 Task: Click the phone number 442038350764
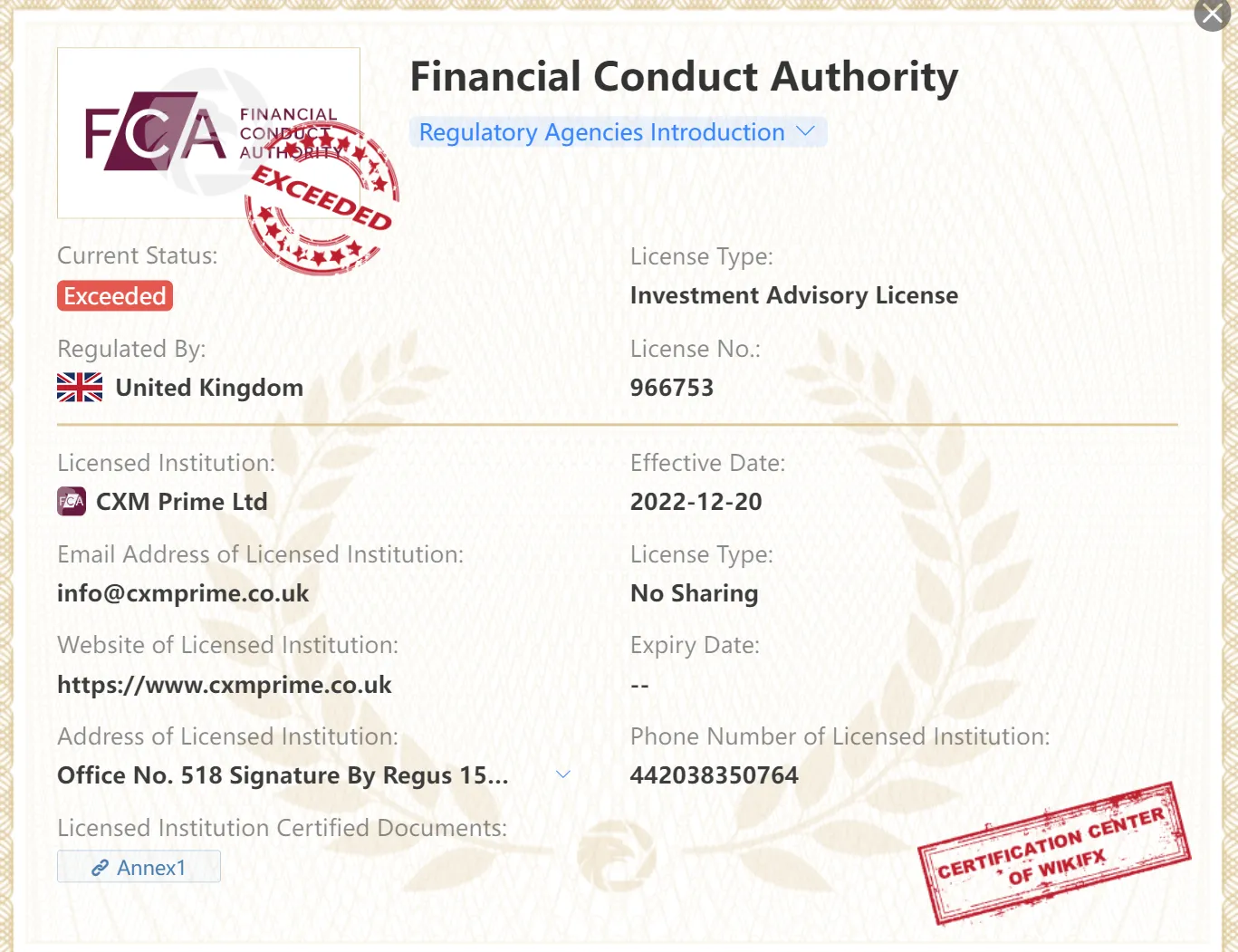(x=715, y=775)
